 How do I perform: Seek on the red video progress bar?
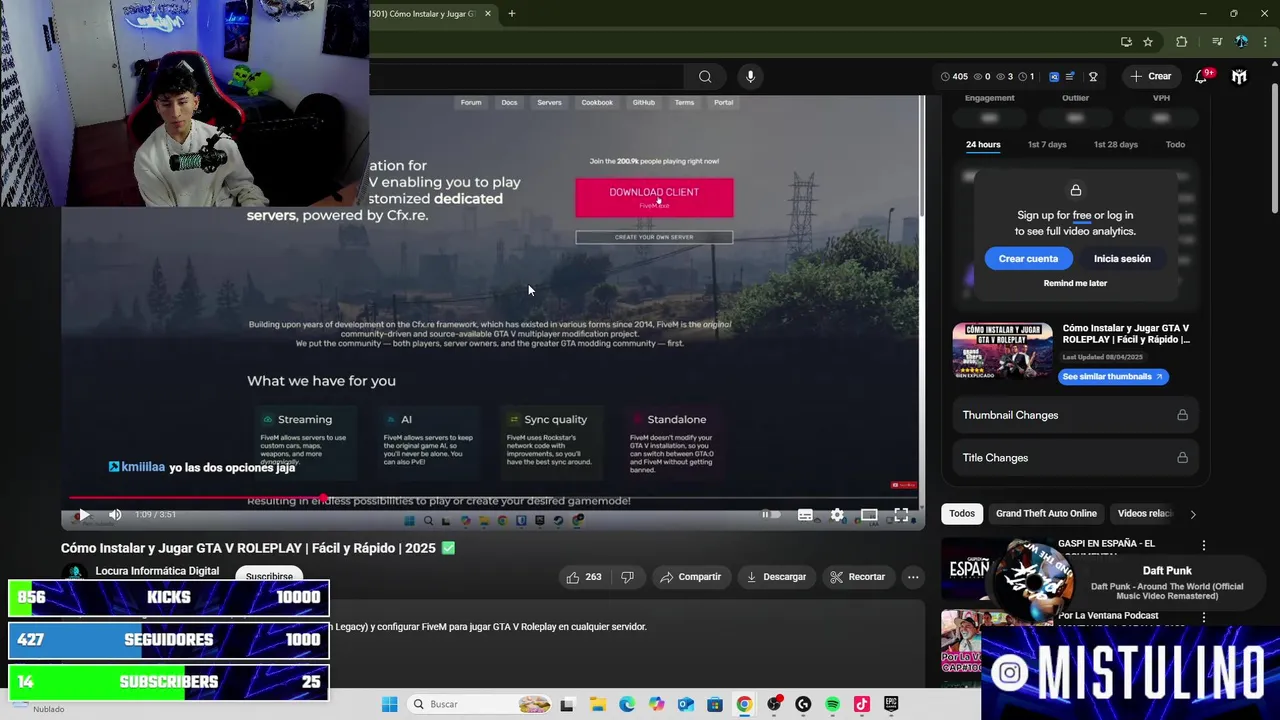[x=492, y=497]
